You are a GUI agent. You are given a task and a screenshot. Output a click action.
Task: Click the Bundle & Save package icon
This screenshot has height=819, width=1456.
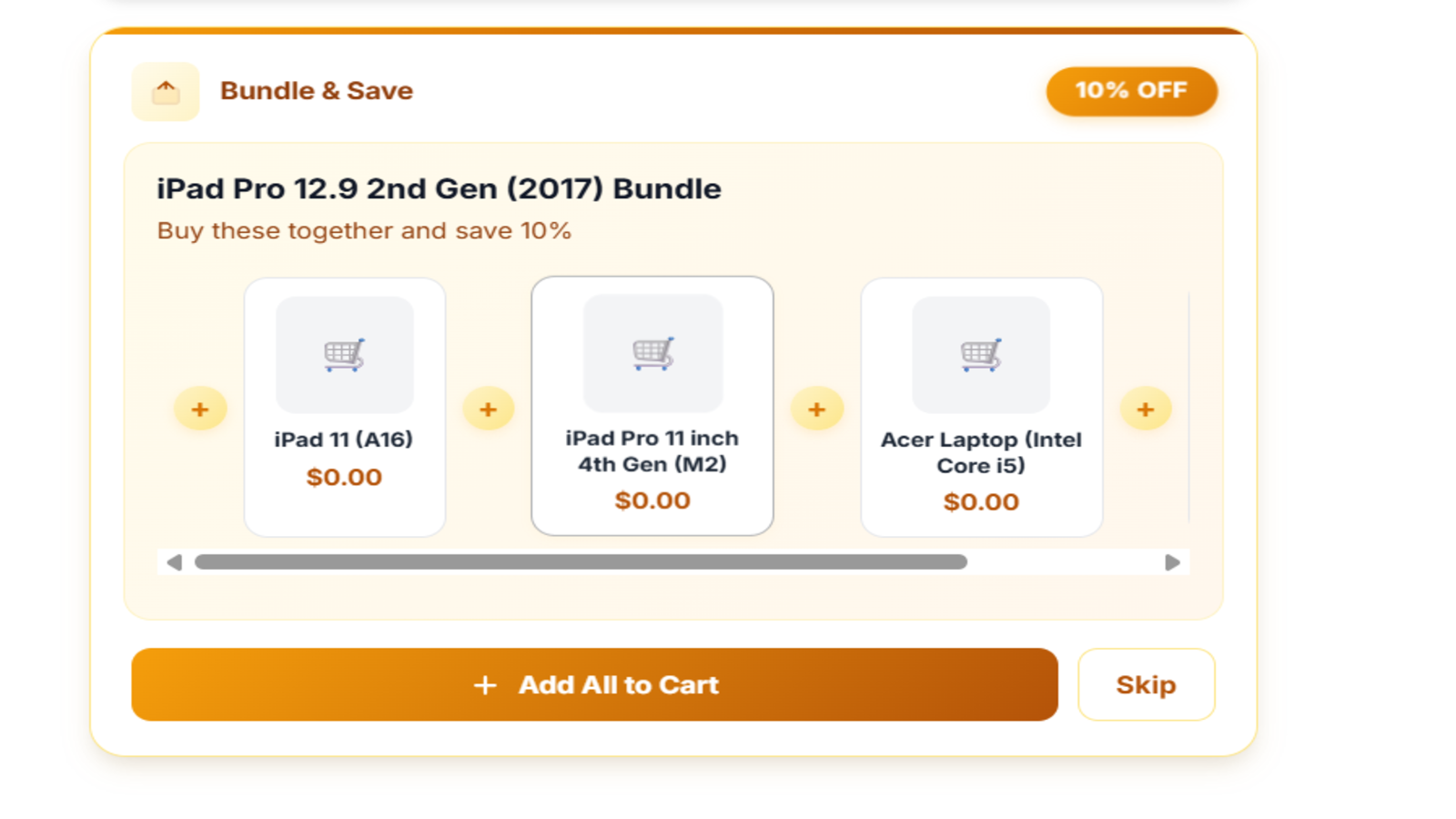pyautogui.click(x=166, y=91)
